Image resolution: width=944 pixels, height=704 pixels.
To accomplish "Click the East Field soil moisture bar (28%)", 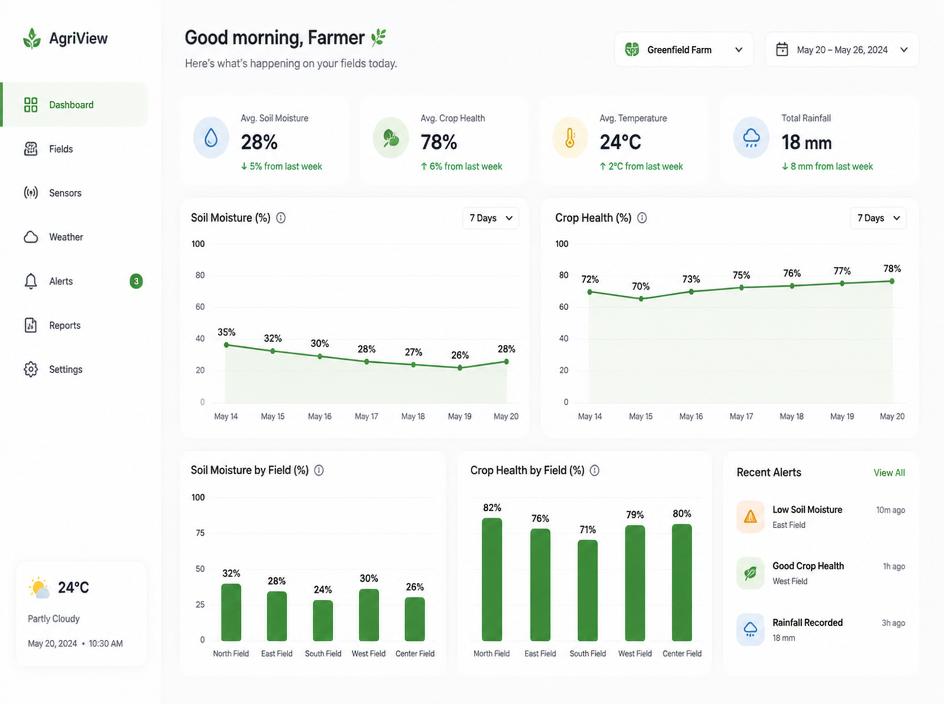I will (277, 616).
